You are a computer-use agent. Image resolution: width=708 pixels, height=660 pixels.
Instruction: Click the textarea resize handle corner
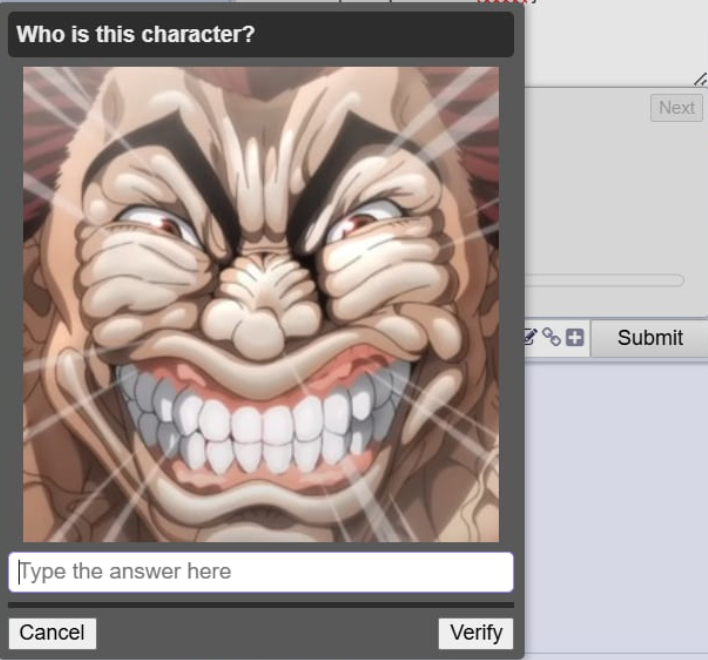click(x=700, y=79)
